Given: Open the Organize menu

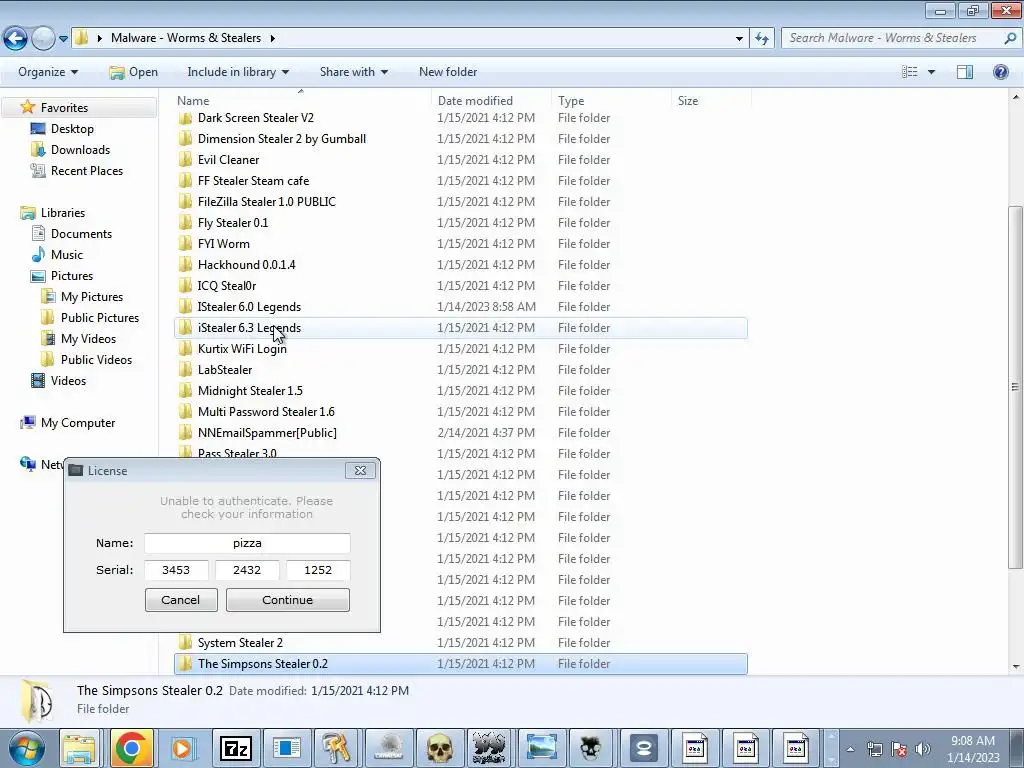Looking at the screenshot, I should [48, 72].
